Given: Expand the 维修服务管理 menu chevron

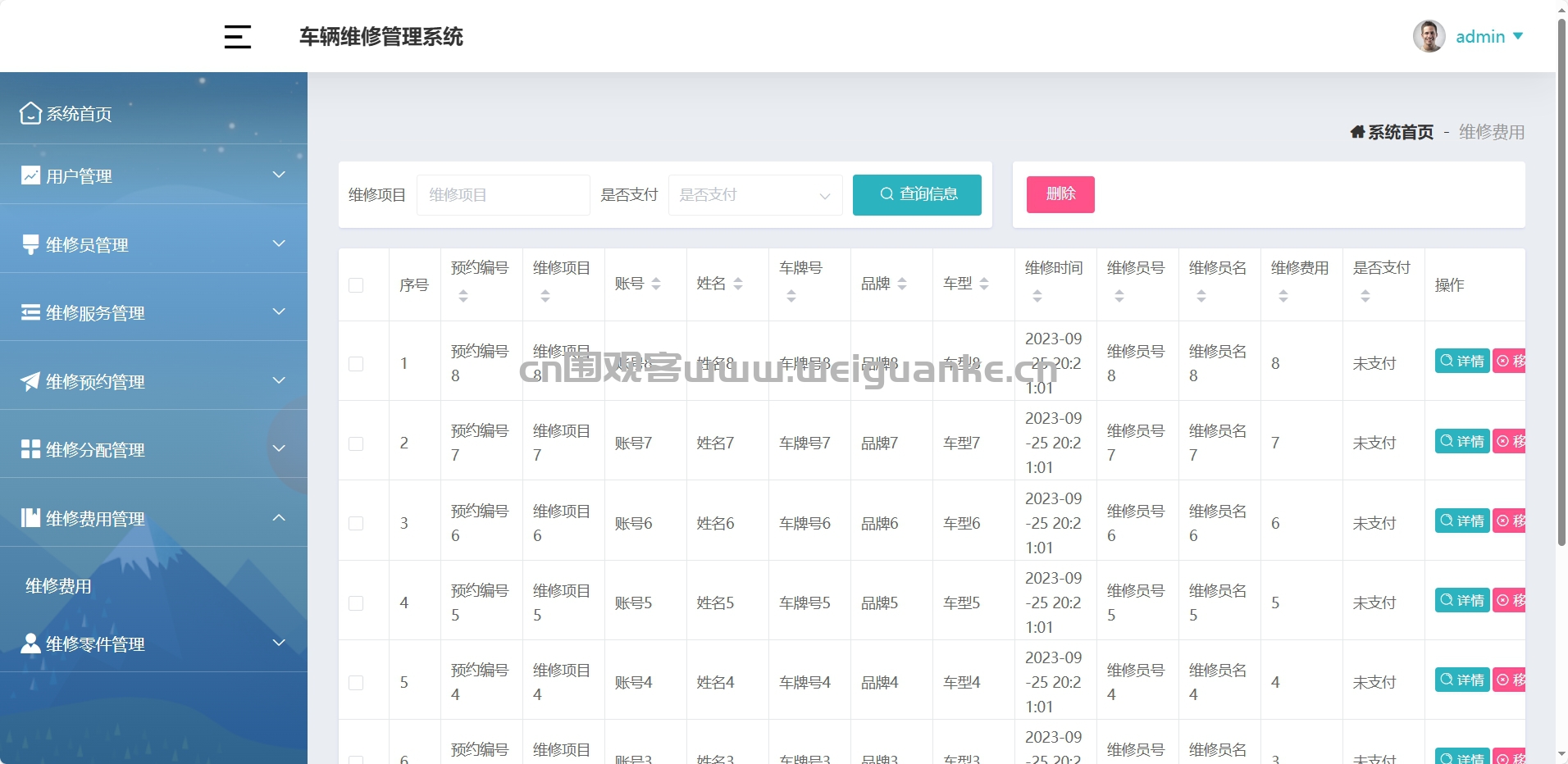Looking at the screenshot, I should (279, 312).
